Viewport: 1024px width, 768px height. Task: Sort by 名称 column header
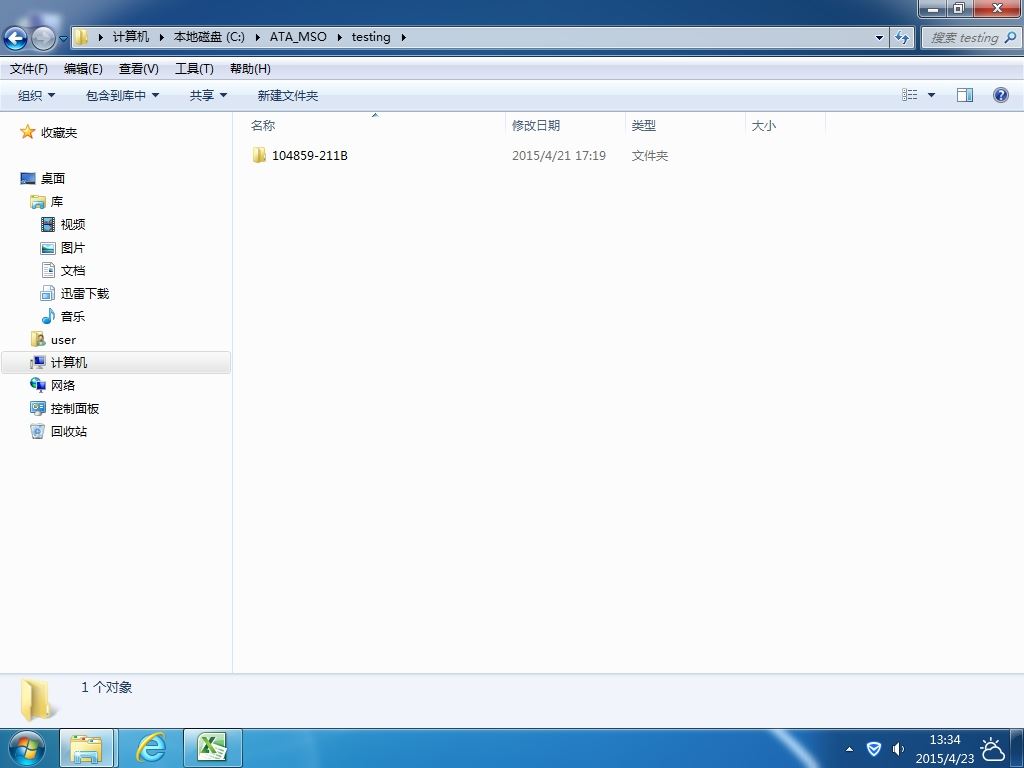[375, 125]
